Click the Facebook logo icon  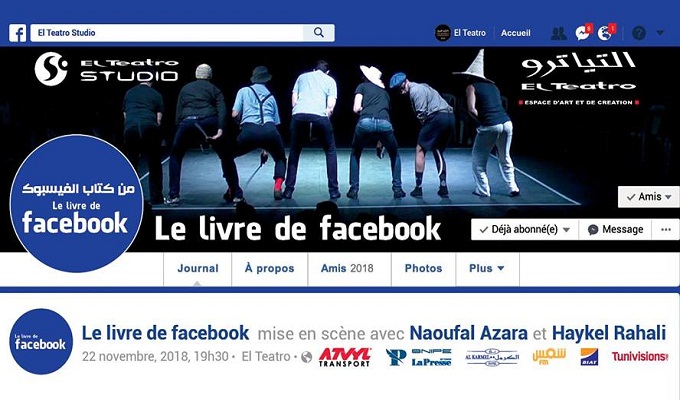pyautogui.click(x=18, y=33)
